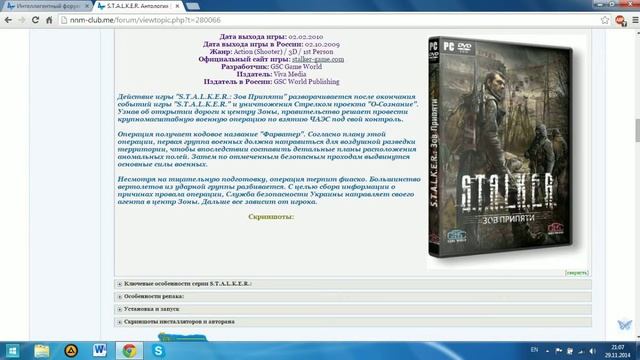Viewport: 640px width, 360px height.
Task: Click the "Жанр: Action (Shooter)" line
Action: tap(271, 52)
